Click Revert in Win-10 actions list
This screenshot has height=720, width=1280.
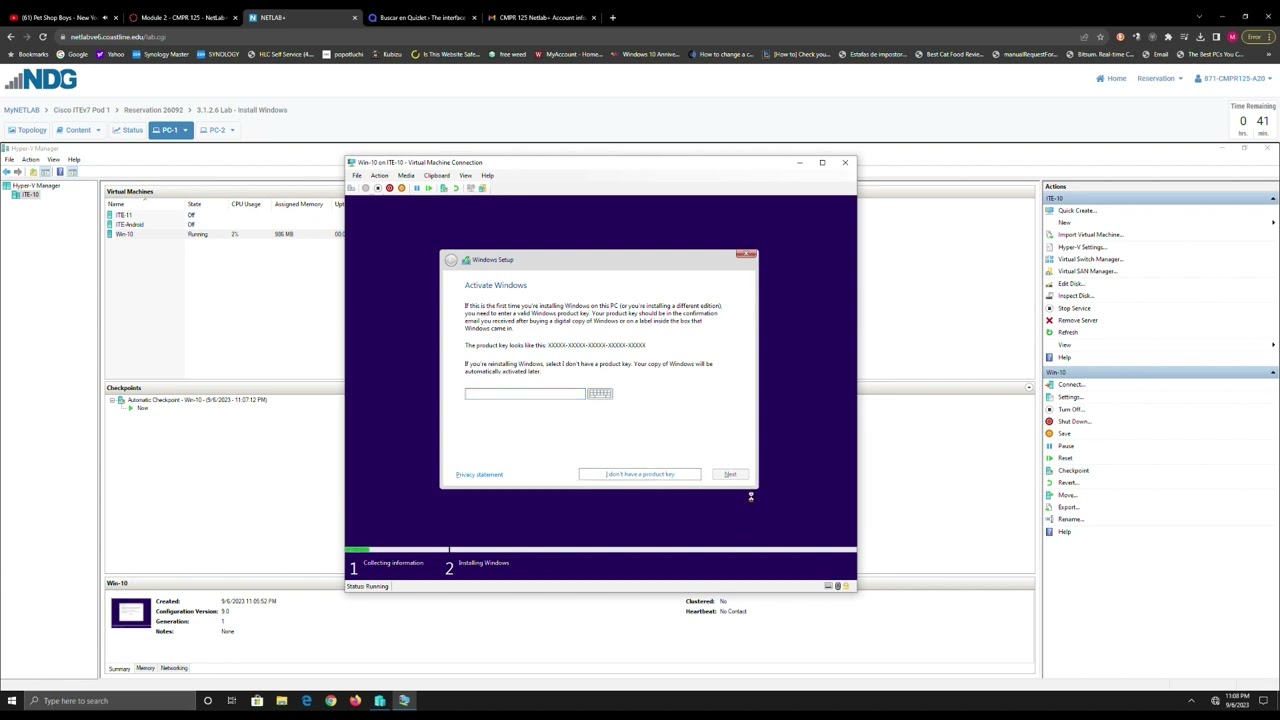1068,482
